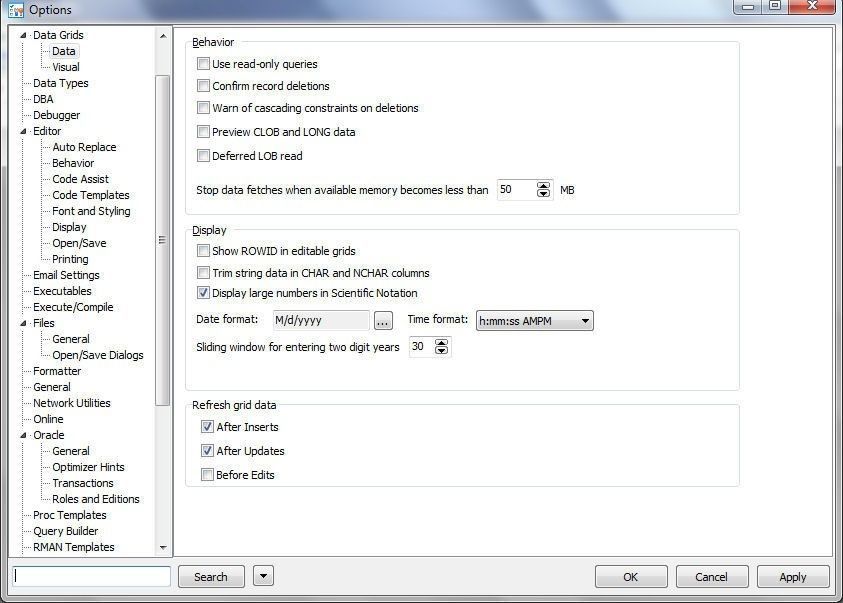
Task: Toggle Warn of cascading constraints on deletions
Action: pyautogui.click(x=203, y=107)
